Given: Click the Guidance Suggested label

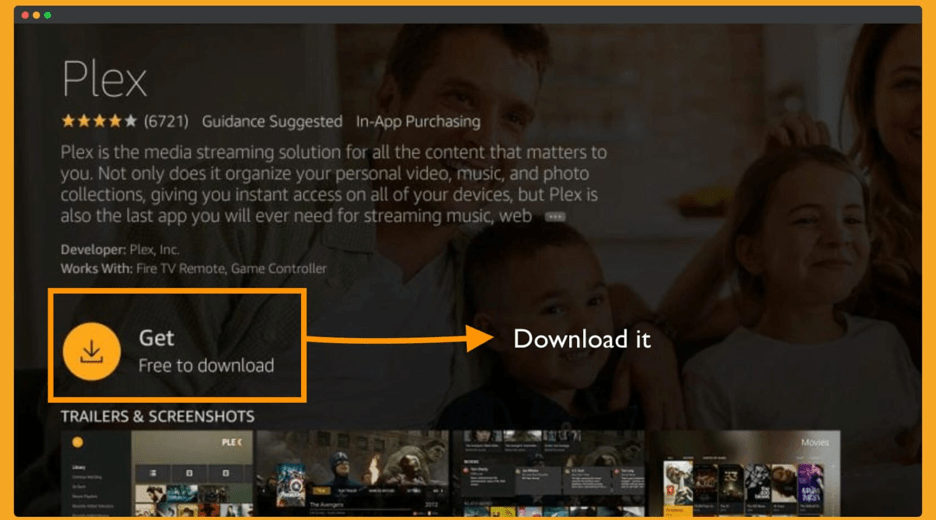Looking at the screenshot, I should [272, 121].
